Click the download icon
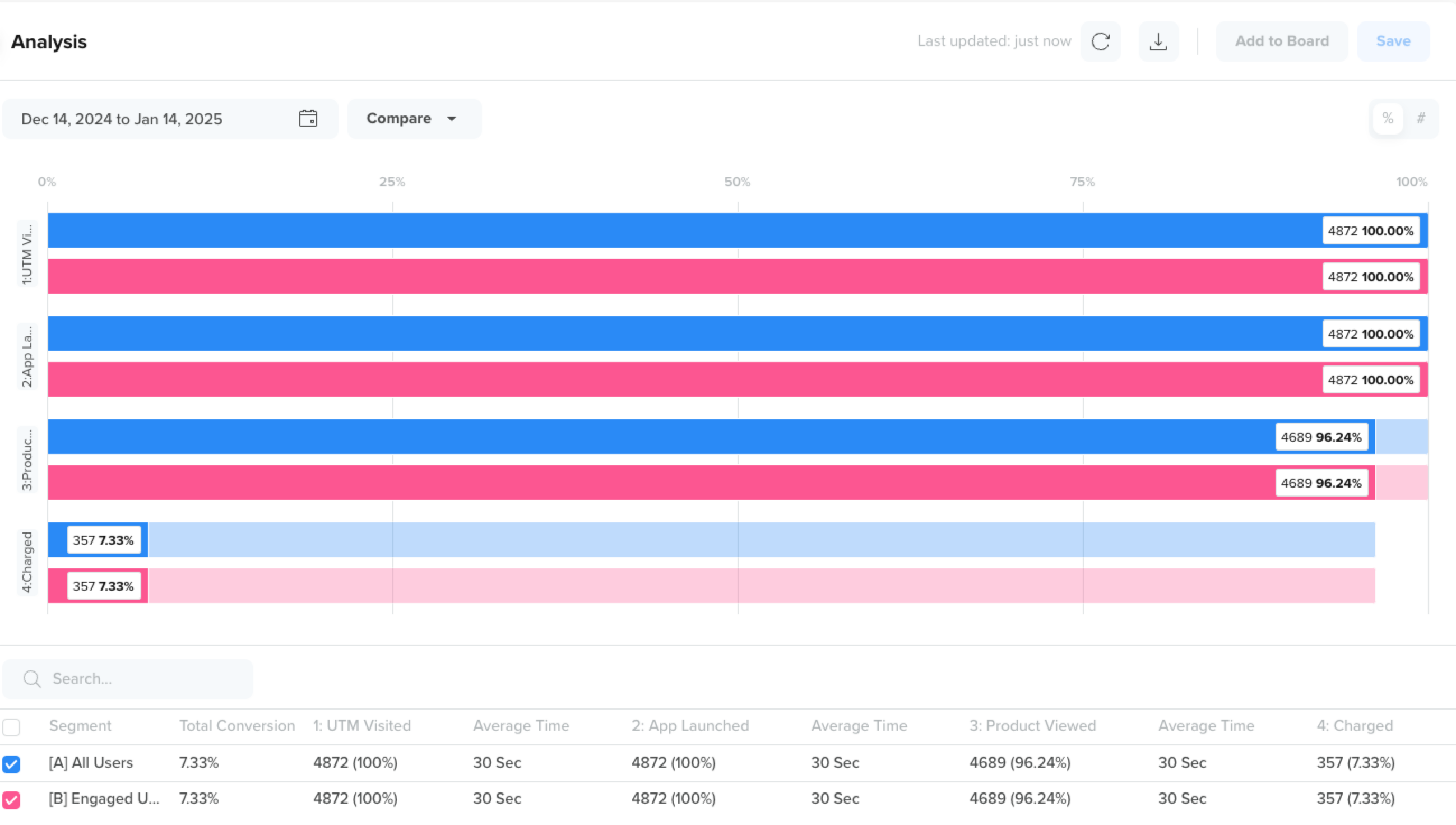This screenshot has height=825, width=1456. click(x=1159, y=41)
